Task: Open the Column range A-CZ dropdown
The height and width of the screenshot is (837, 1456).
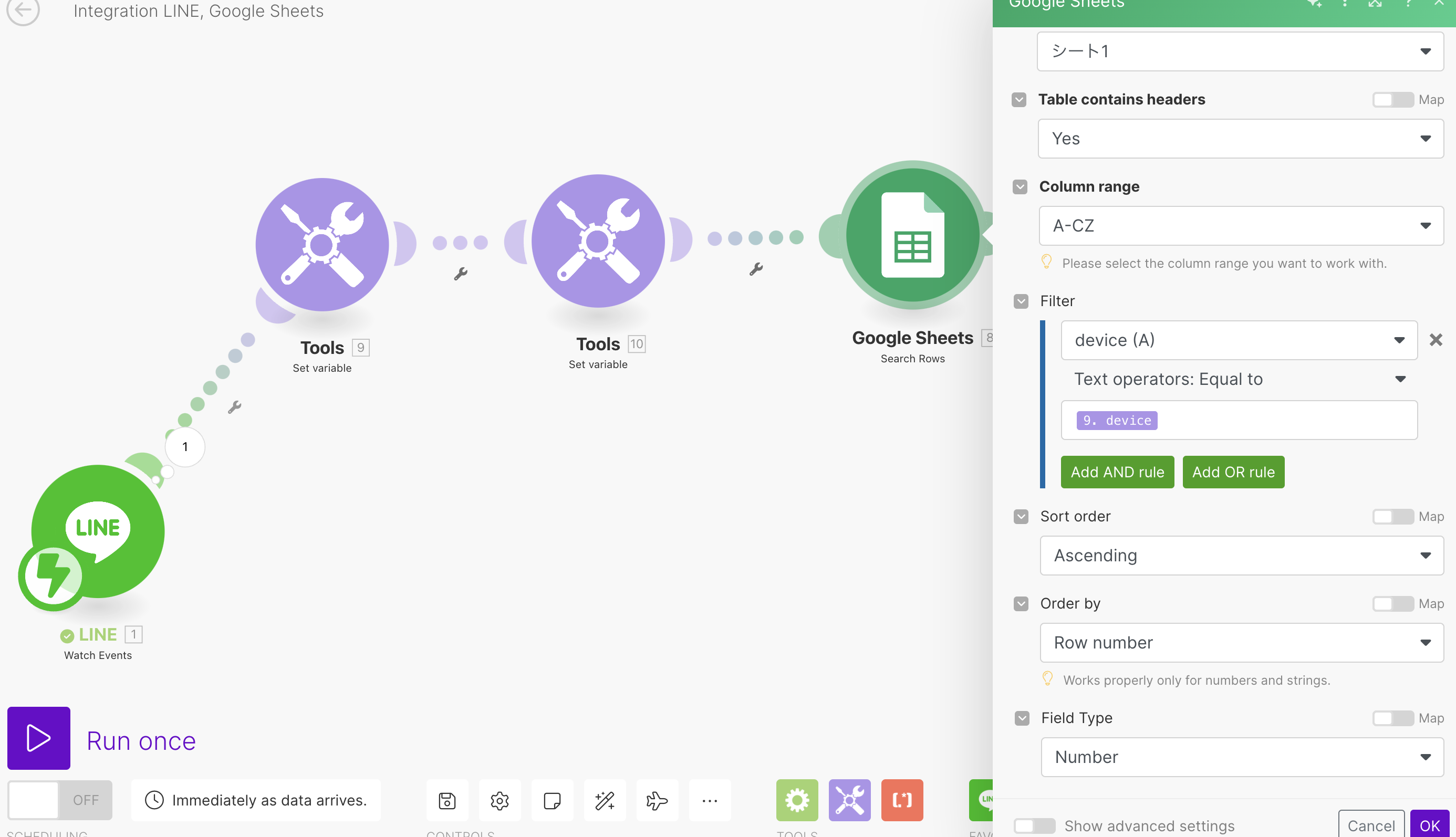Action: pyautogui.click(x=1241, y=226)
